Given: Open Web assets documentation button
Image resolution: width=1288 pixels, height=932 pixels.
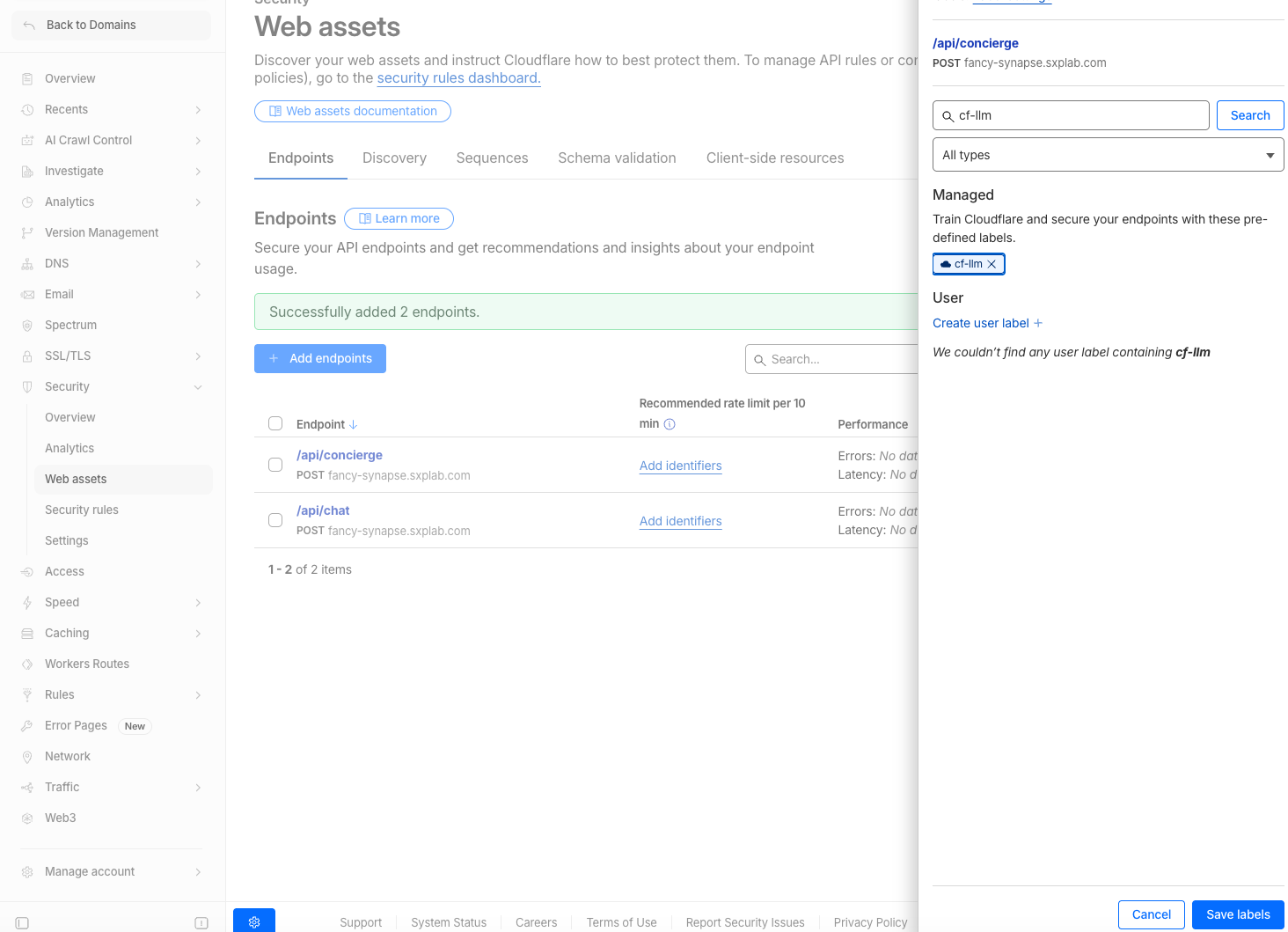Looking at the screenshot, I should (353, 111).
